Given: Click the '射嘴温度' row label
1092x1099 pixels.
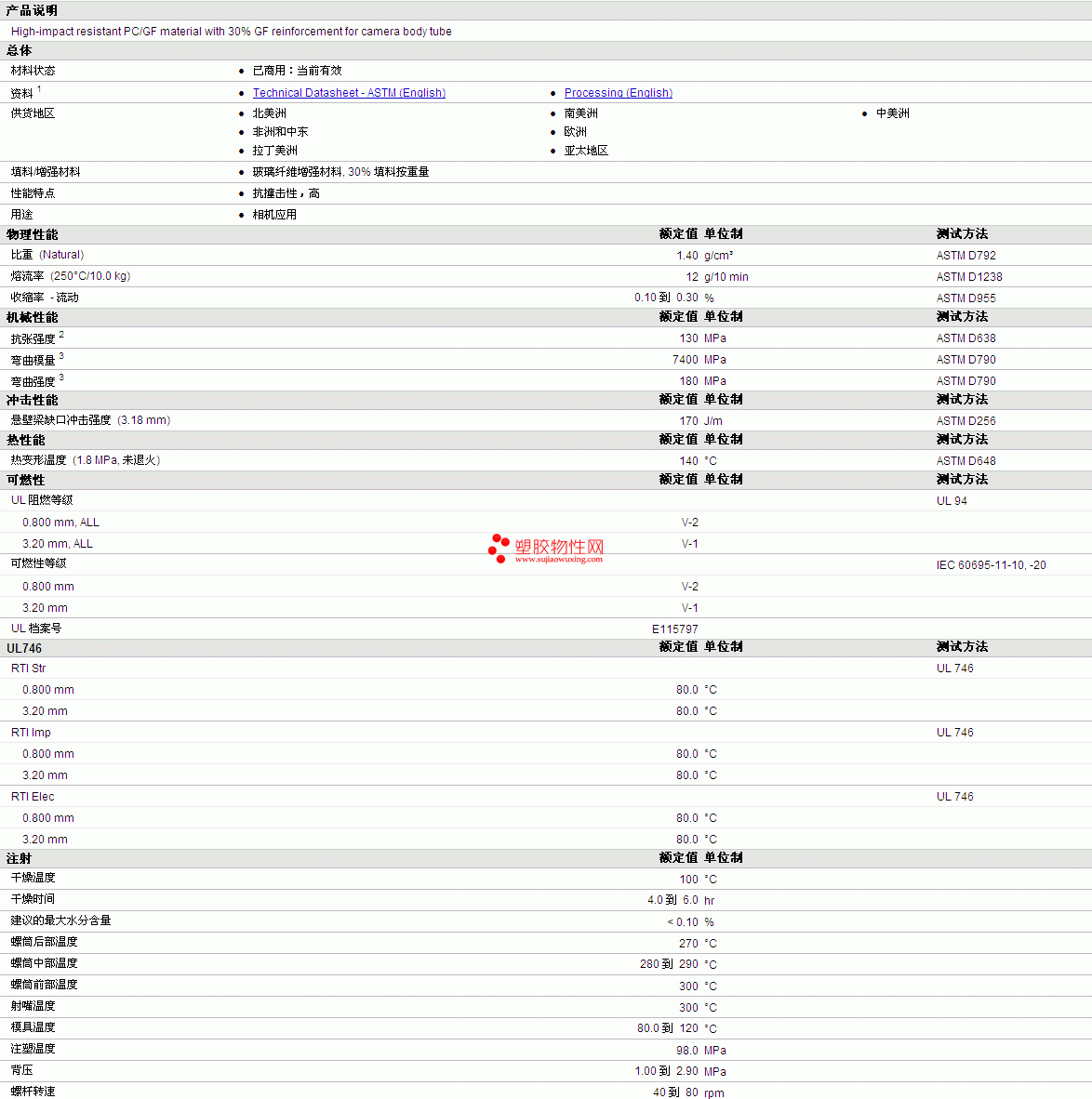Looking at the screenshot, I should point(33,1006).
